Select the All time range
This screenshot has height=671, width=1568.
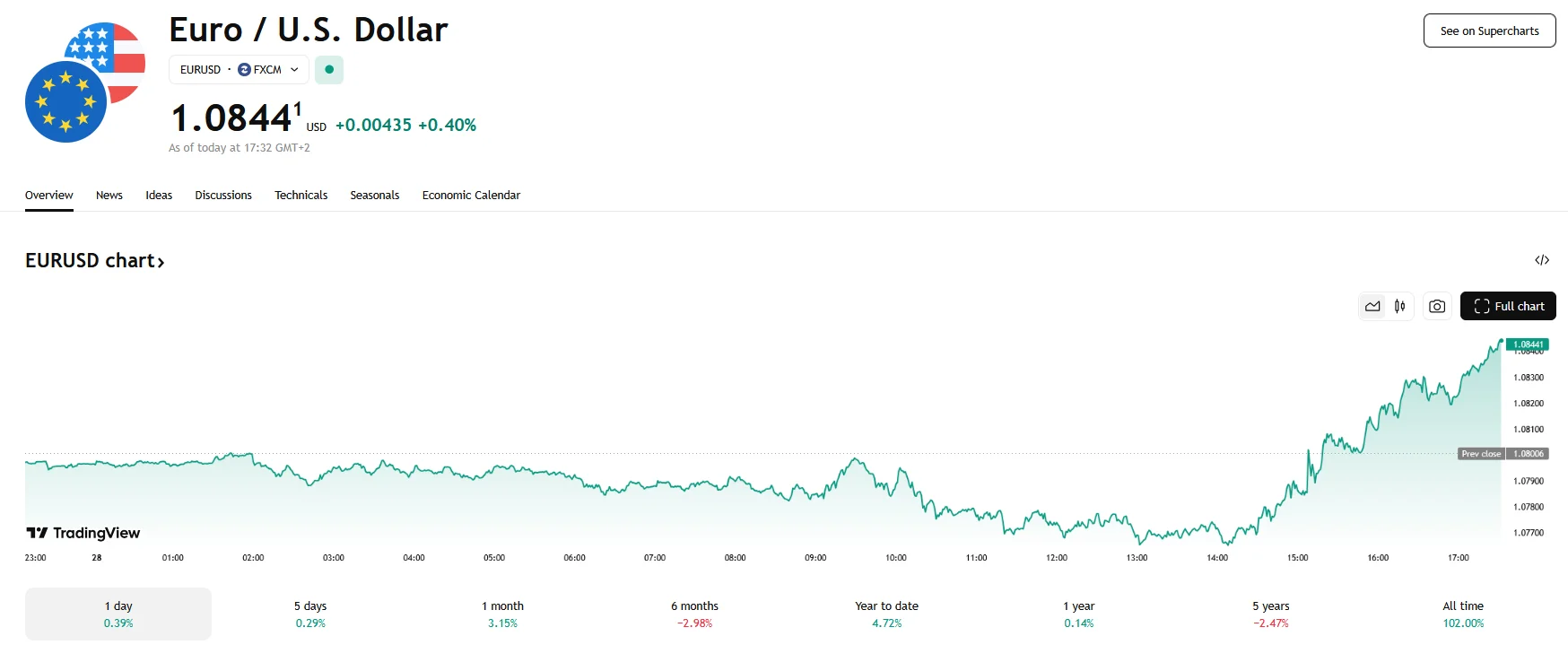tap(1463, 614)
